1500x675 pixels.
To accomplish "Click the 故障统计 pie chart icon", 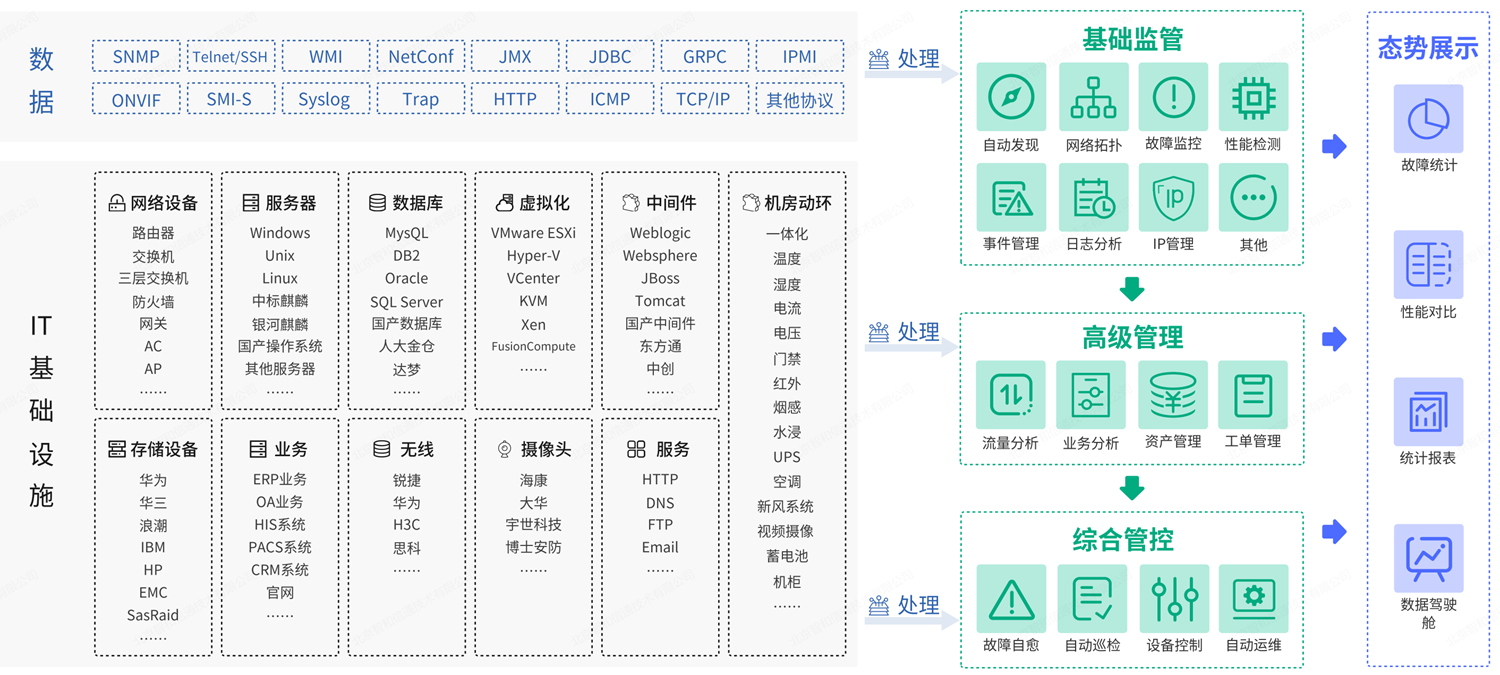I will click(1428, 119).
